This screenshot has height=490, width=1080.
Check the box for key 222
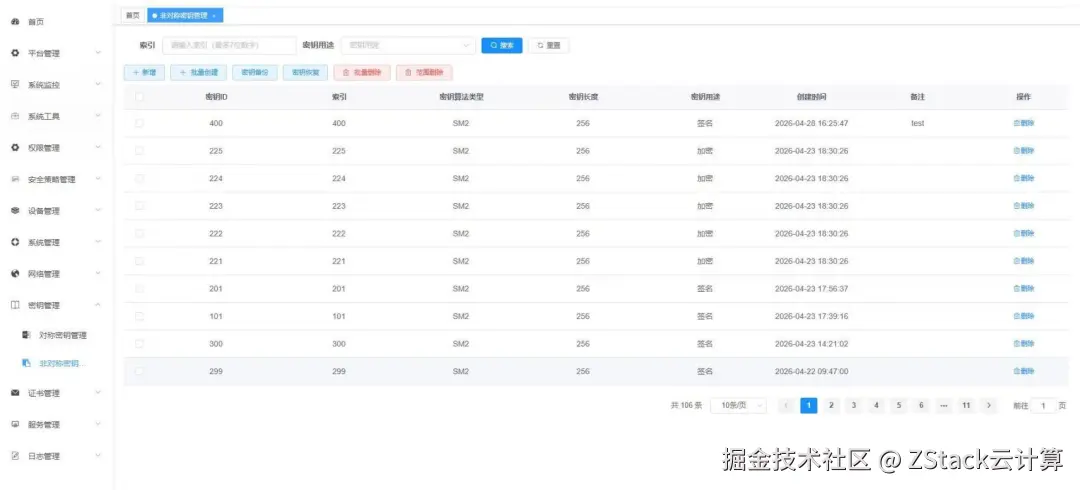[x=139, y=234]
